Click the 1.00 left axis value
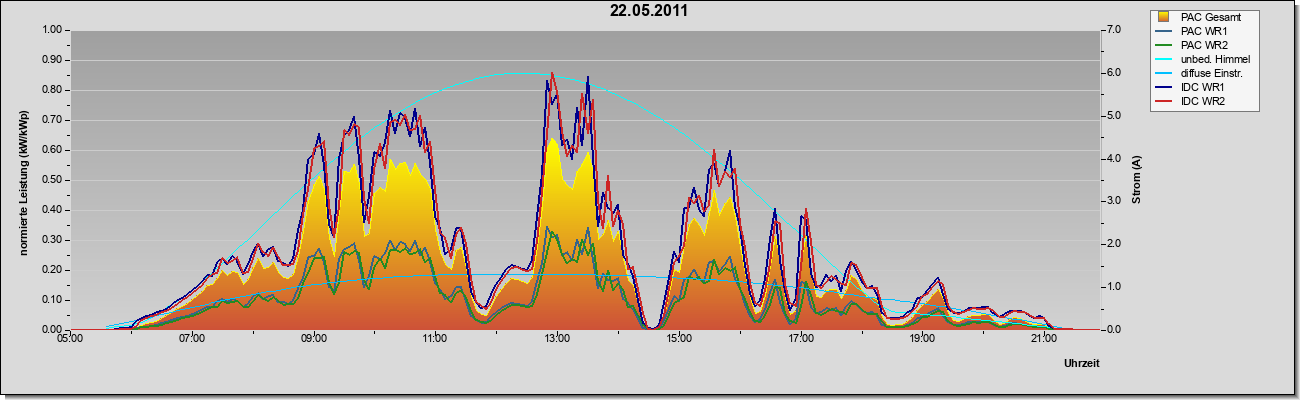 click(49, 30)
